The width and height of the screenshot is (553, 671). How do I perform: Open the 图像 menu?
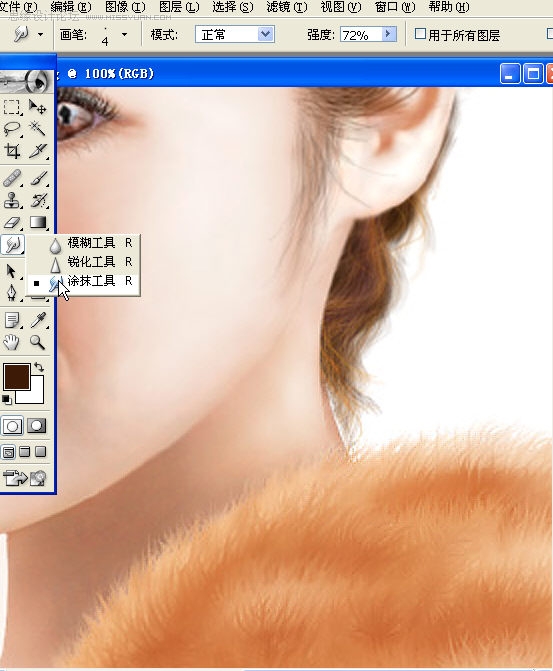click(x=125, y=7)
